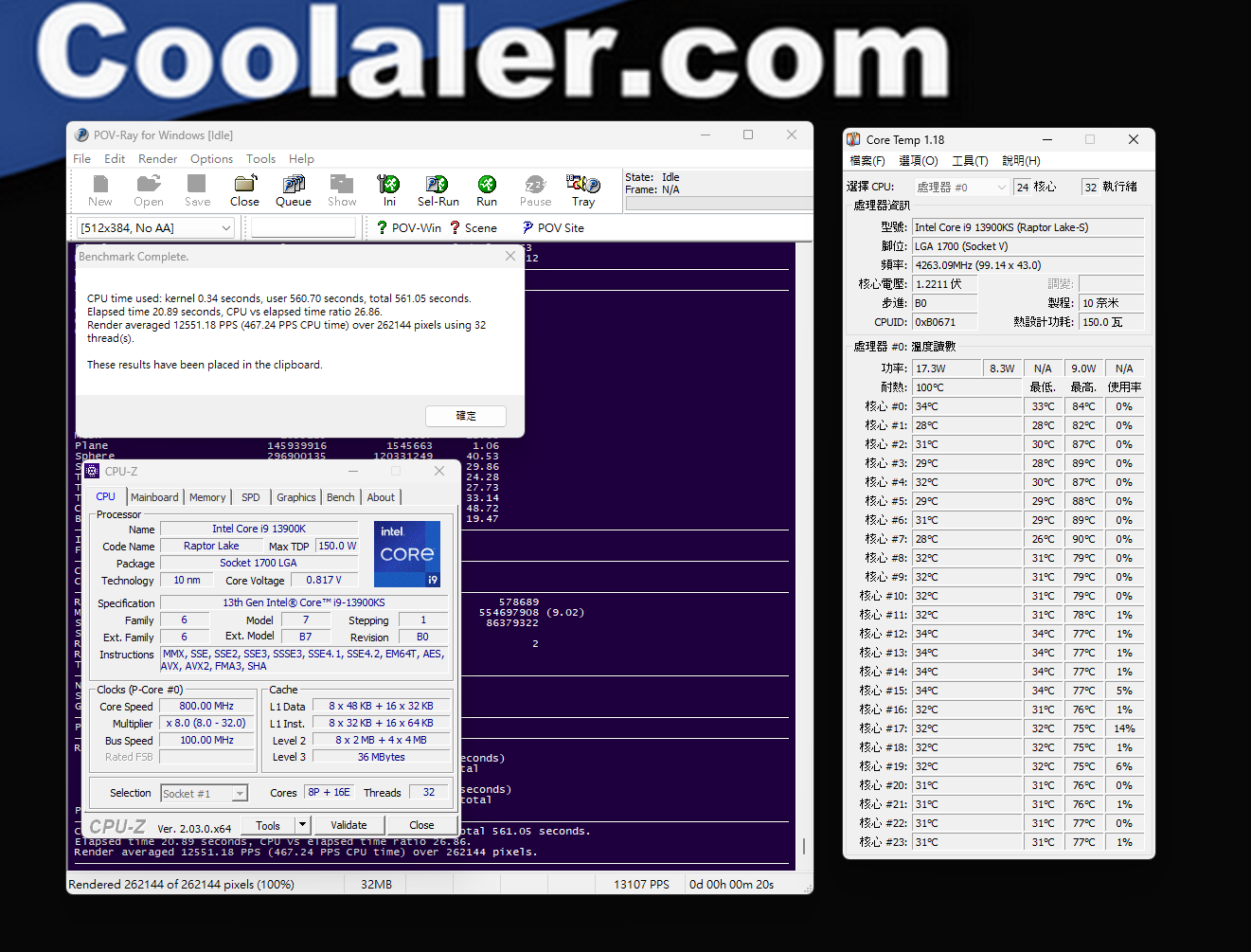Switch to the Mainboard tab in CPU-Z
The height and width of the screenshot is (952, 1251).
click(154, 497)
